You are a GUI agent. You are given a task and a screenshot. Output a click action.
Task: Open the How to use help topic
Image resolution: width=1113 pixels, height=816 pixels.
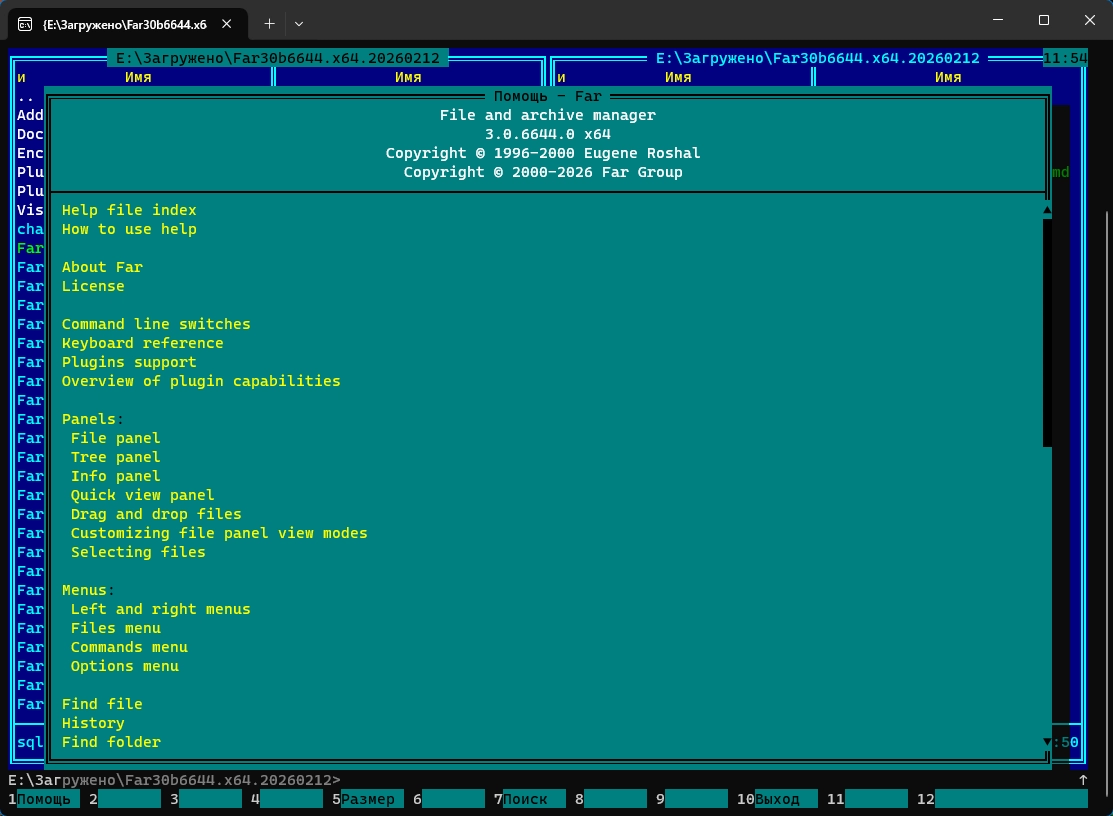pos(128,229)
